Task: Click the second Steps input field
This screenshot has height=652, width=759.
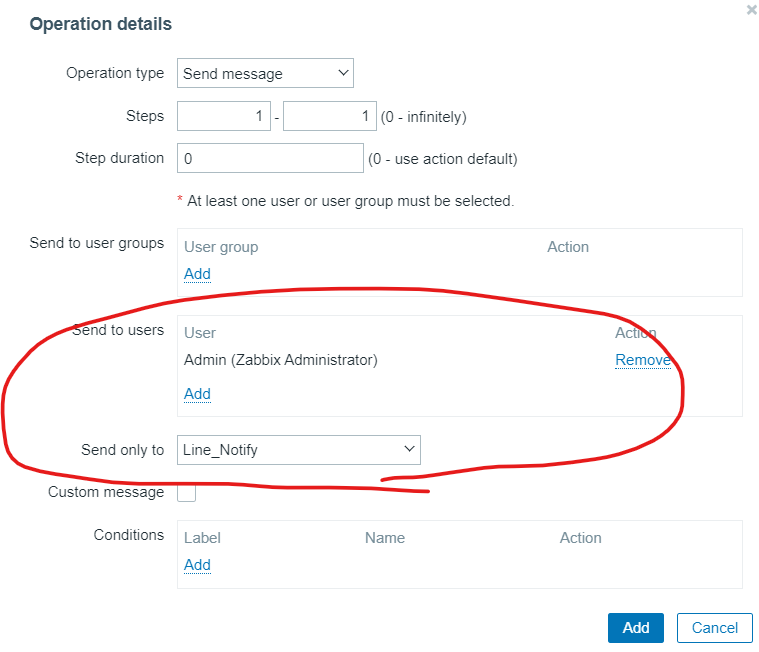Action: pyautogui.click(x=330, y=116)
